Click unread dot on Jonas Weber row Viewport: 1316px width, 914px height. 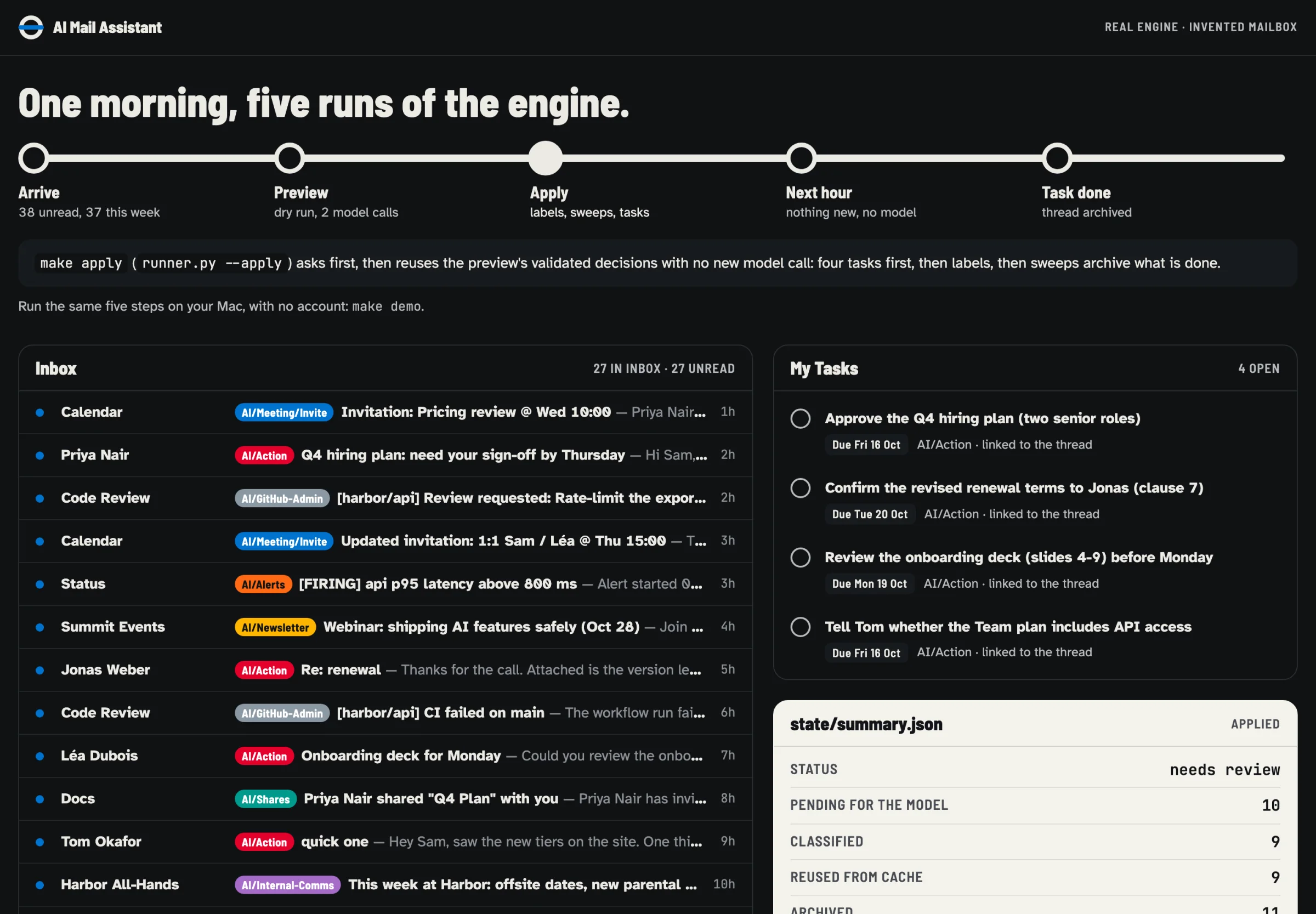[39, 670]
